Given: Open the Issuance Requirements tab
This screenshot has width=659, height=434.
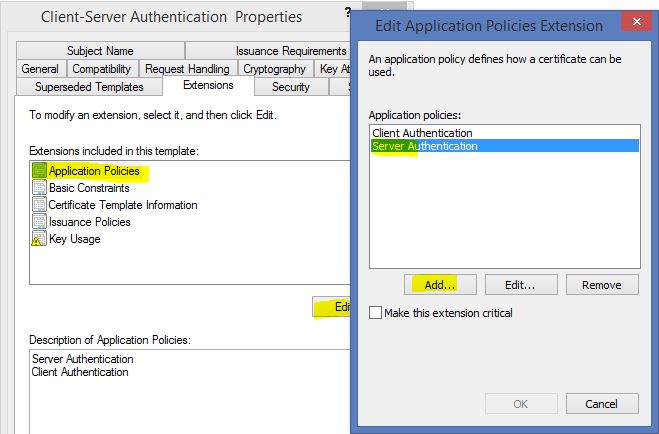Looking at the screenshot, I should [290, 51].
